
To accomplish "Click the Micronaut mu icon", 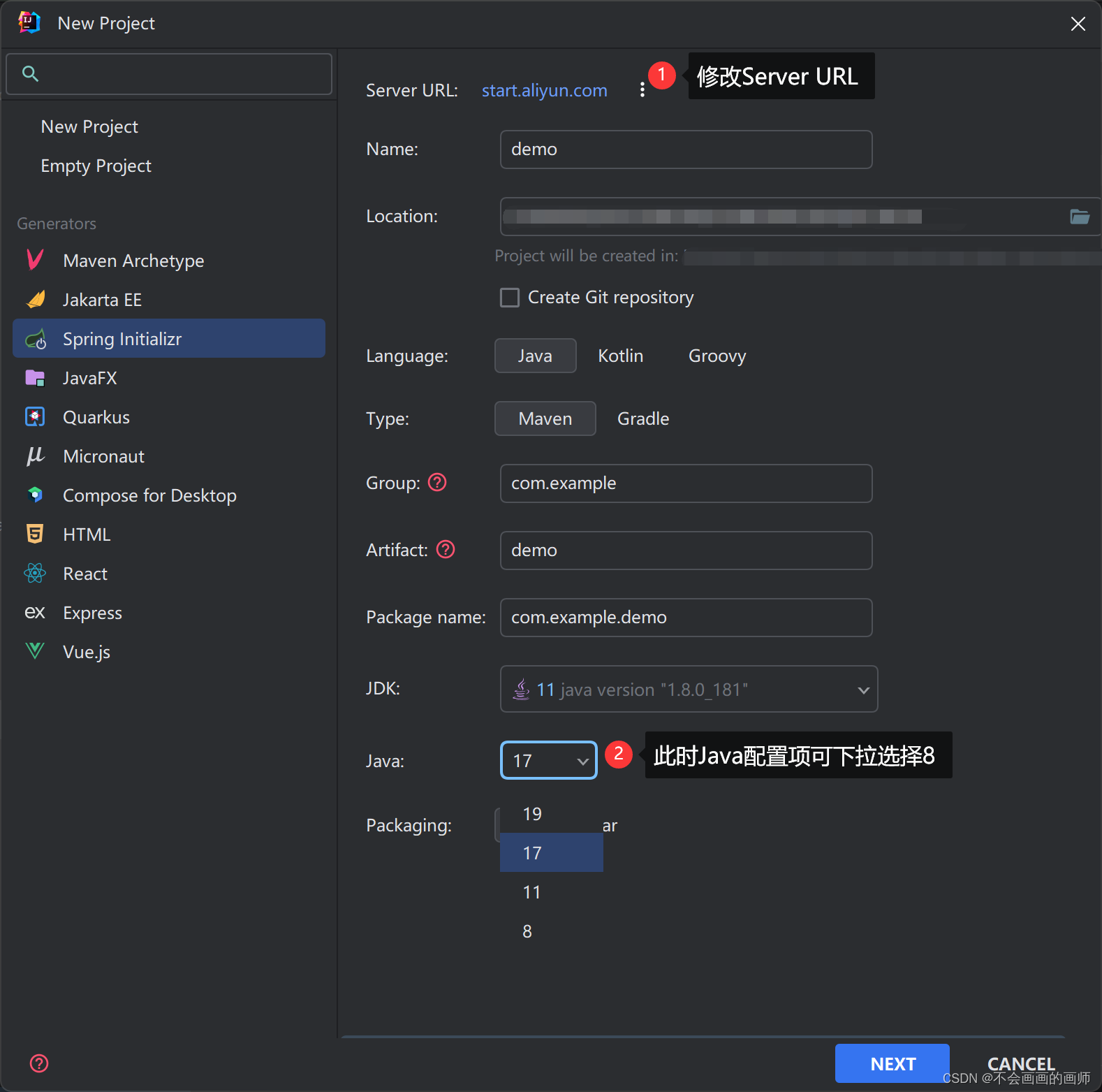I will point(35,456).
